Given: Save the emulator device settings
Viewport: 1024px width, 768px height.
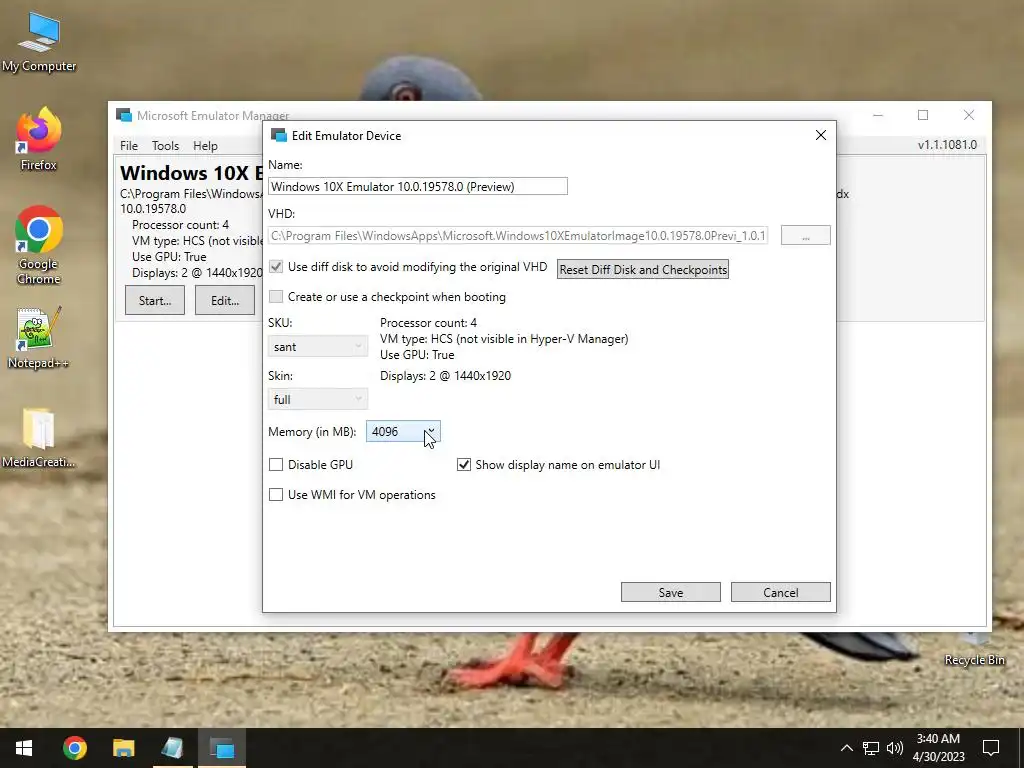Looking at the screenshot, I should [x=671, y=592].
